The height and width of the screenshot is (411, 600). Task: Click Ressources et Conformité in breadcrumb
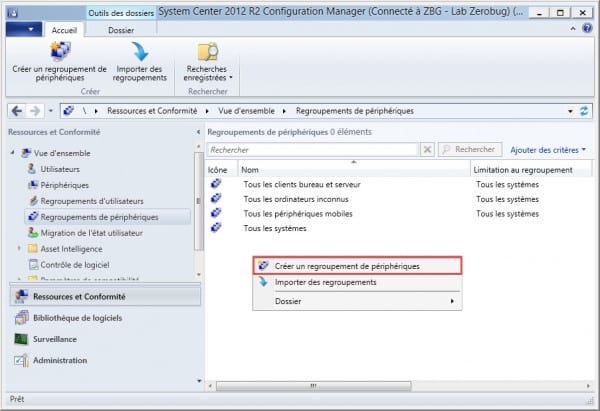(x=152, y=111)
